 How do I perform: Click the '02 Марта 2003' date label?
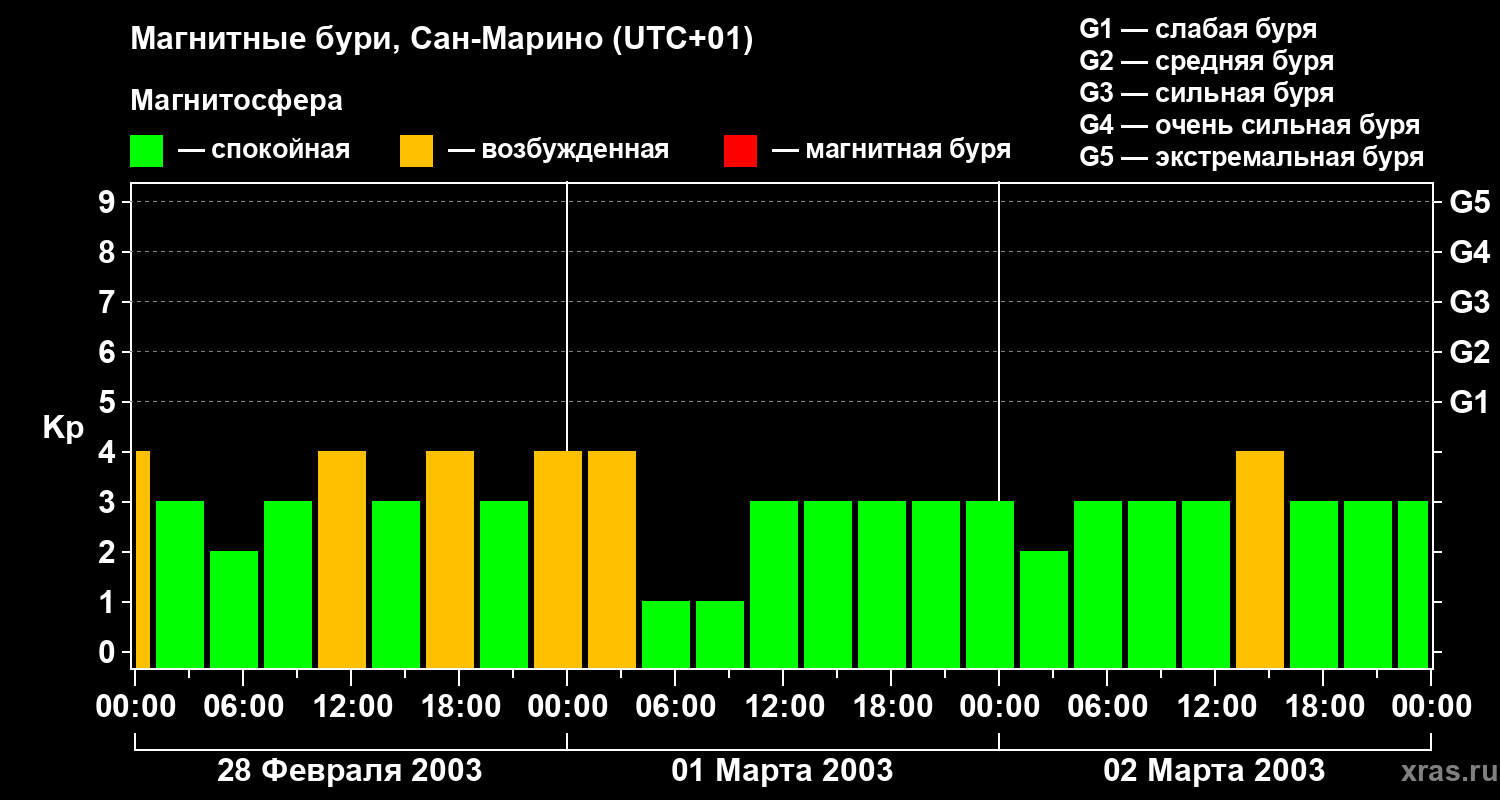pyautogui.click(x=1214, y=771)
